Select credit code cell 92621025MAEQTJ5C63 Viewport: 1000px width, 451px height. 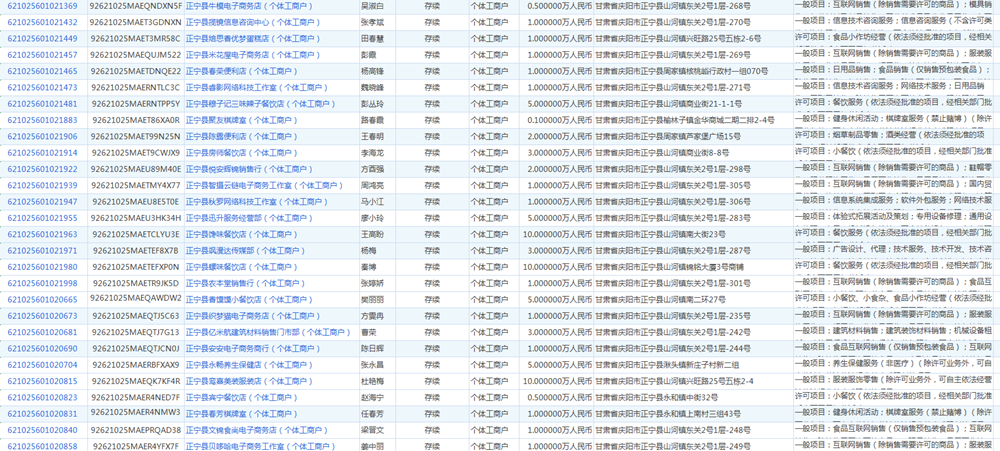pos(135,316)
